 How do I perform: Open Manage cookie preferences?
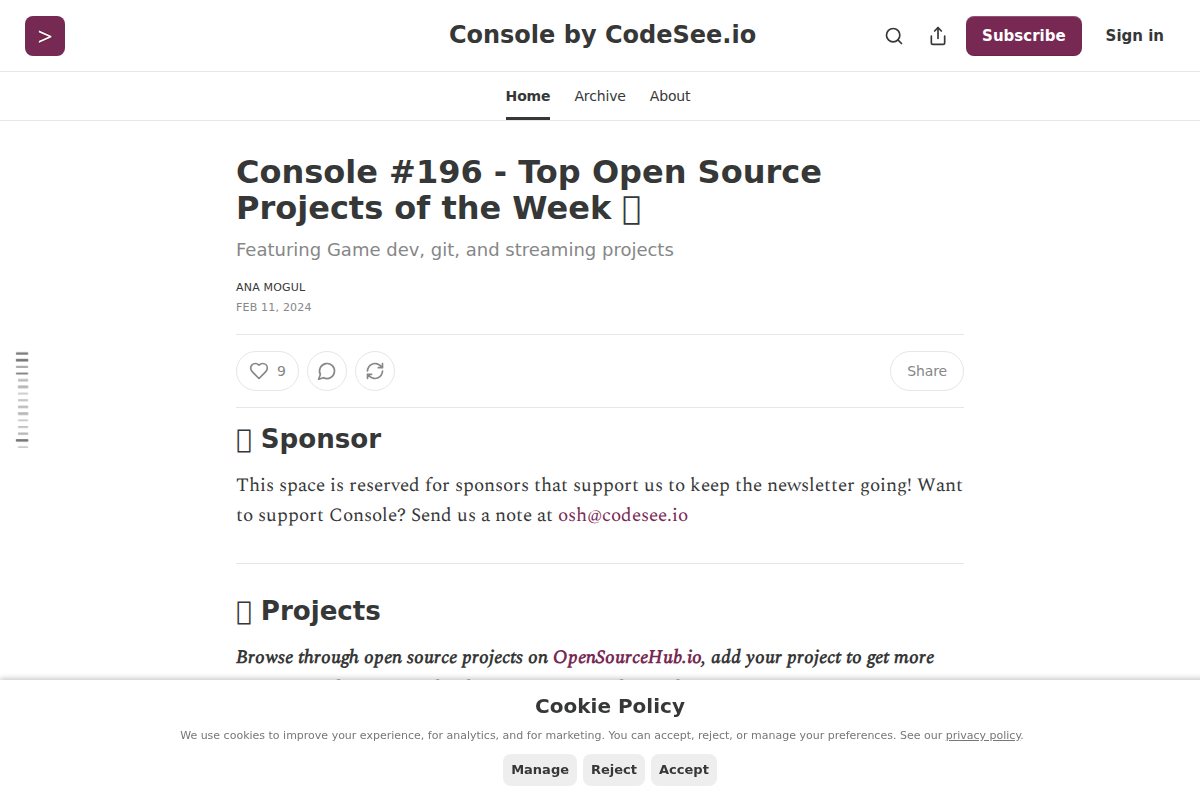(x=540, y=770)
